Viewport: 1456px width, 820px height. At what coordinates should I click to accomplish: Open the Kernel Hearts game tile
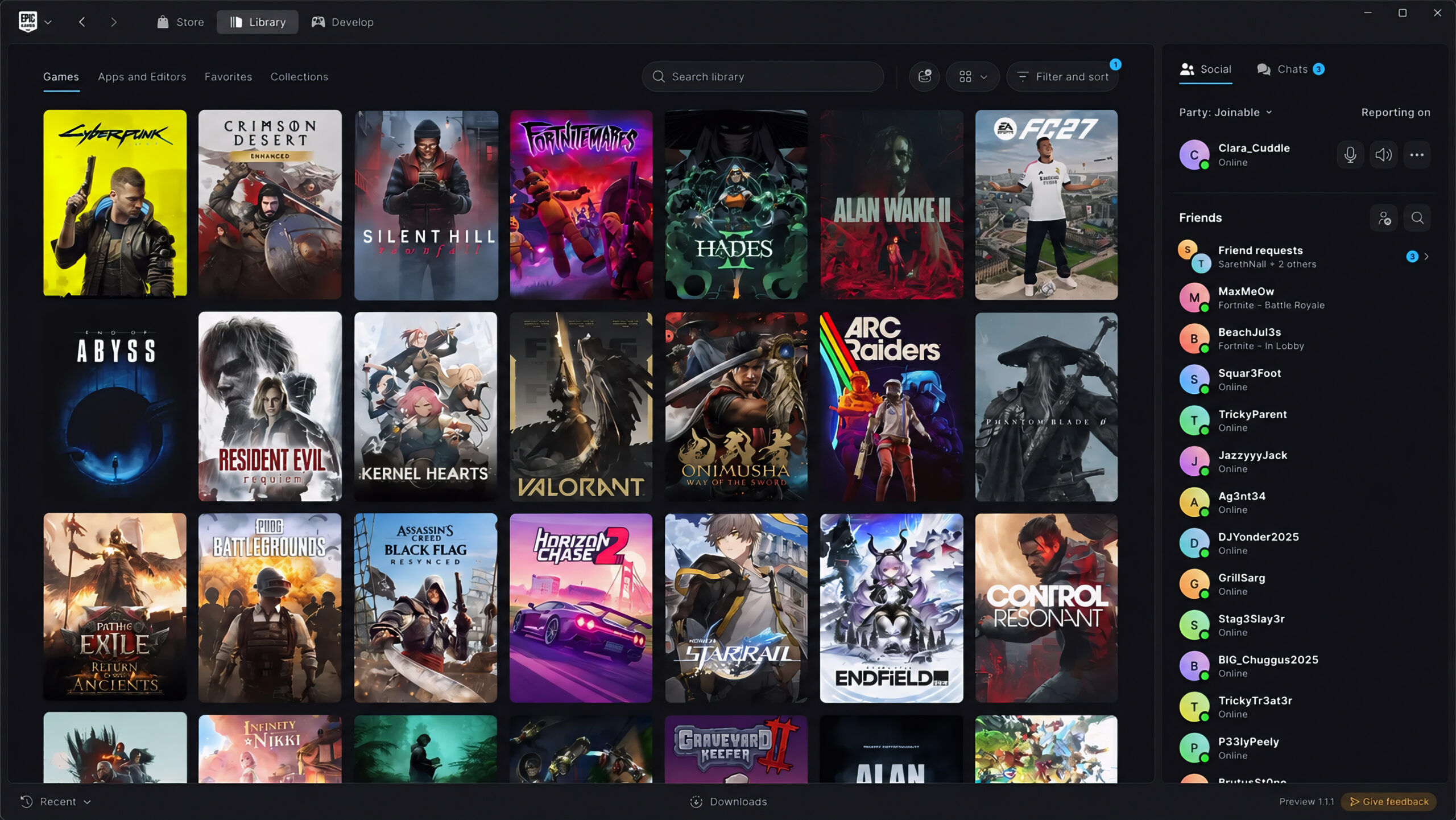(425, 406)
